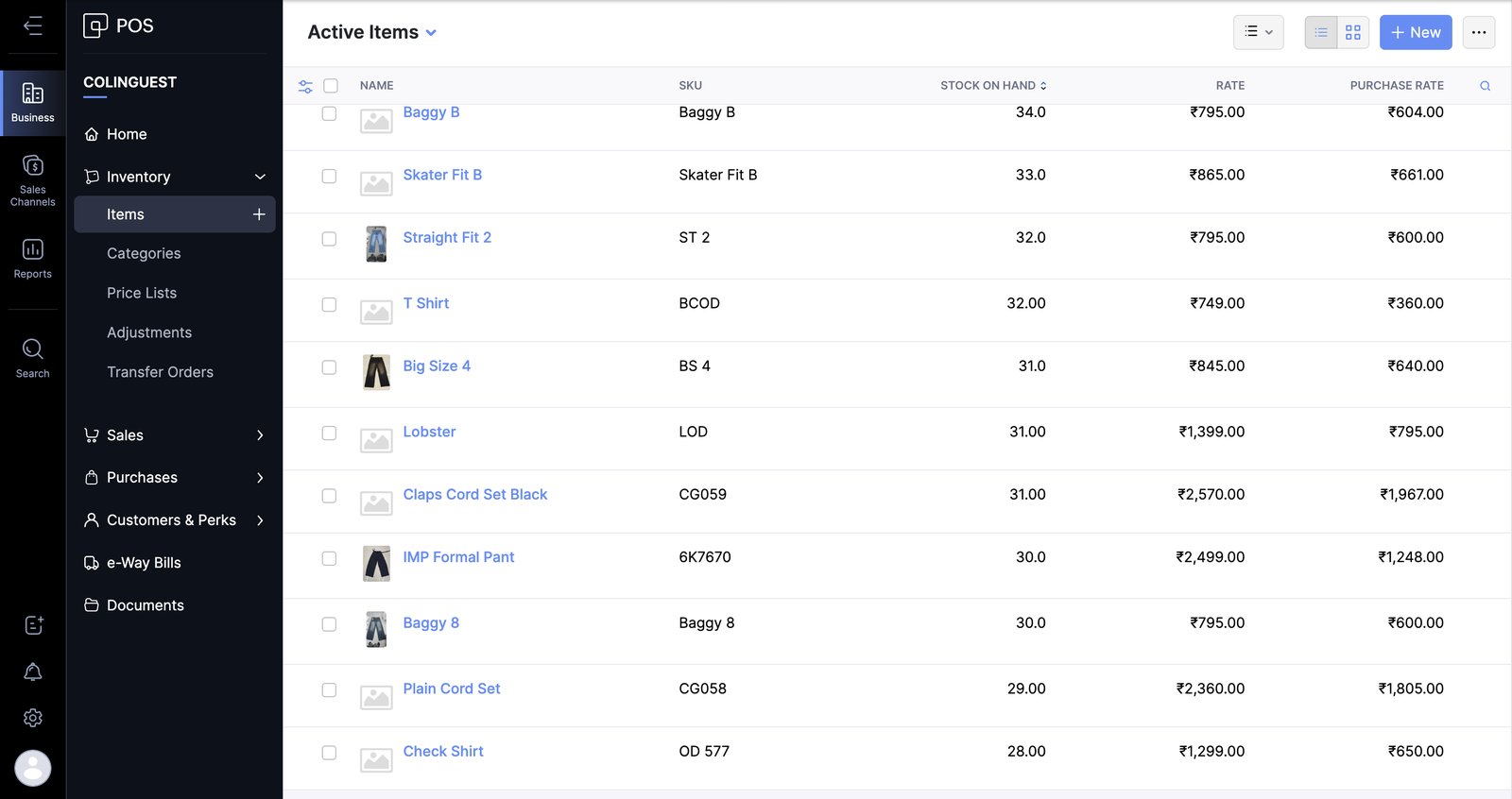Open Adjustments under Inventory
This screenshot has width=1512, height=799.
coord(149,332)
